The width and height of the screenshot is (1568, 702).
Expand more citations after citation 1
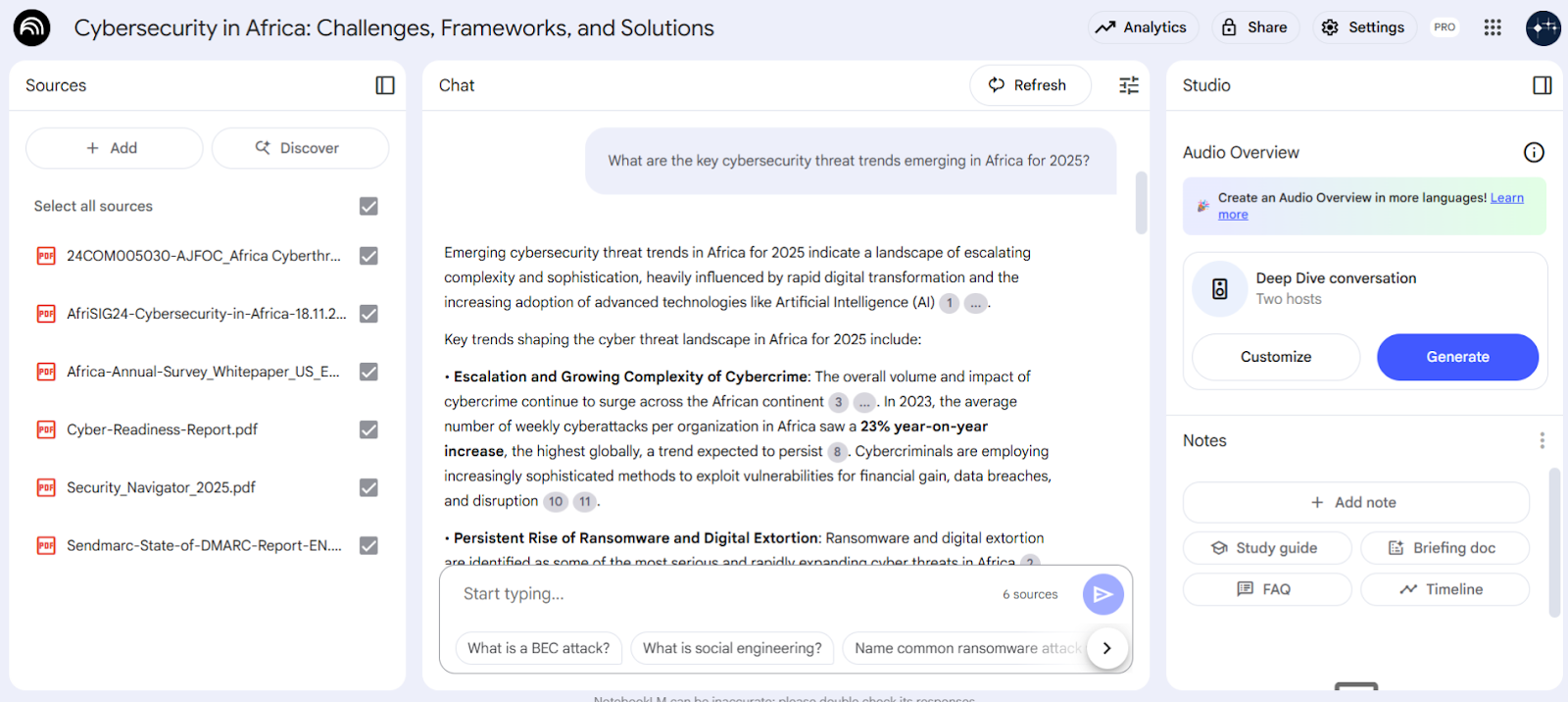pyautogui.click(x=976, y=303)
